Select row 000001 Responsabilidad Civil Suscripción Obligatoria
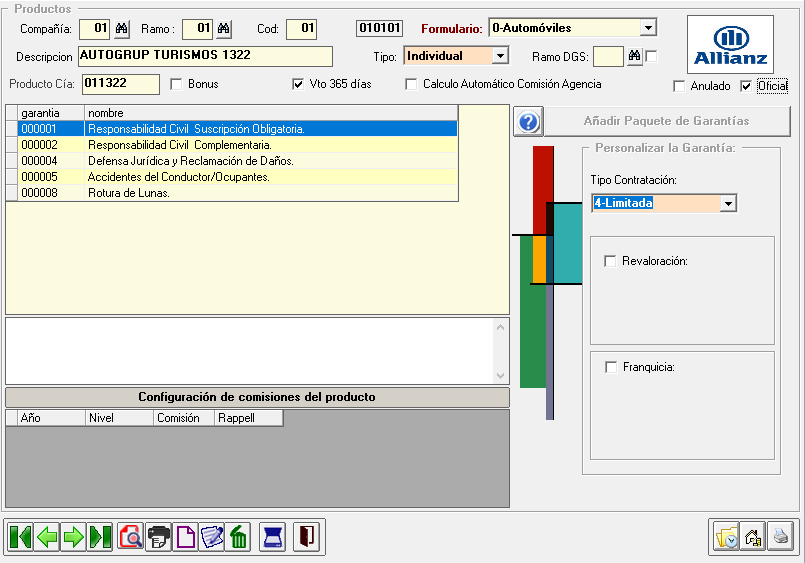Image resolution: width=805 pixels, height=563 pixels. point(237,129)
